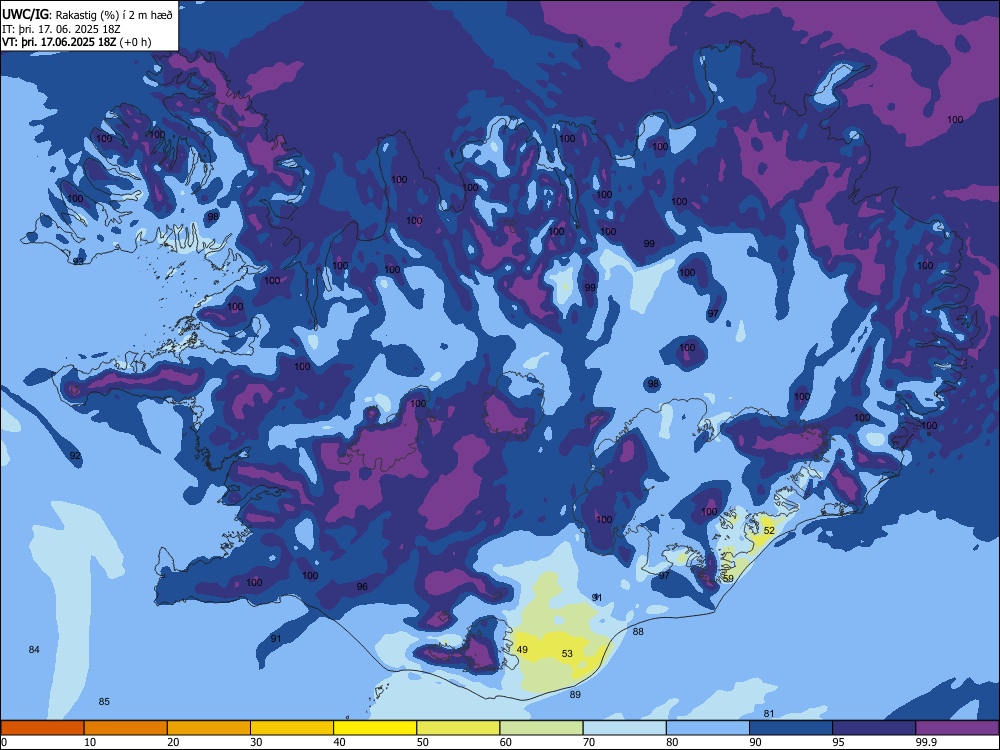Click the legend tick label '99.9'
1000x750 pixels.
click(925, 742)
